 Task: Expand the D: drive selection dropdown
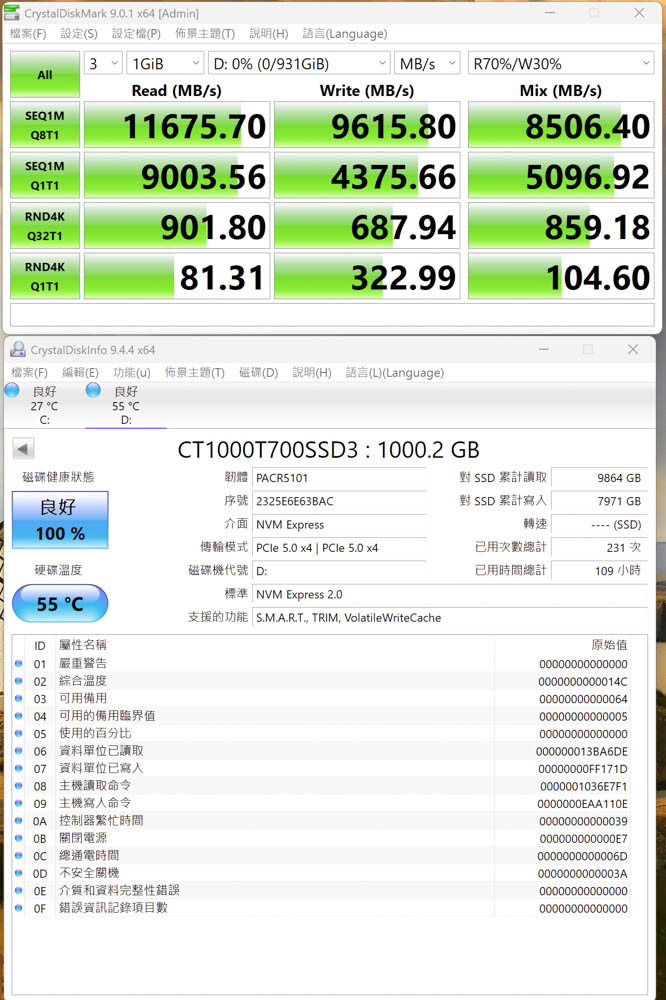click(299, 63)
